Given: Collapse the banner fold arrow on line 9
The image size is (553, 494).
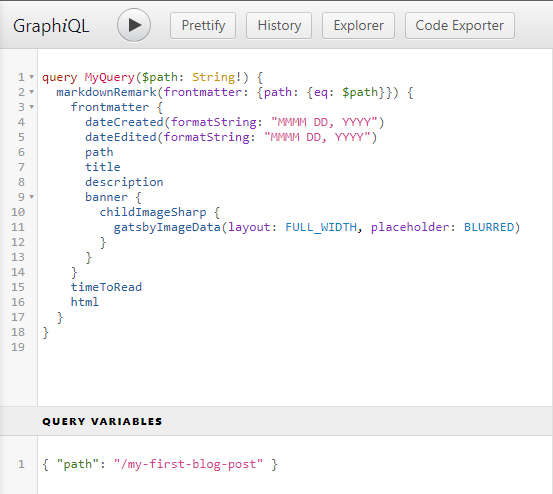Looking at the screenshot, I should (32, 197).
